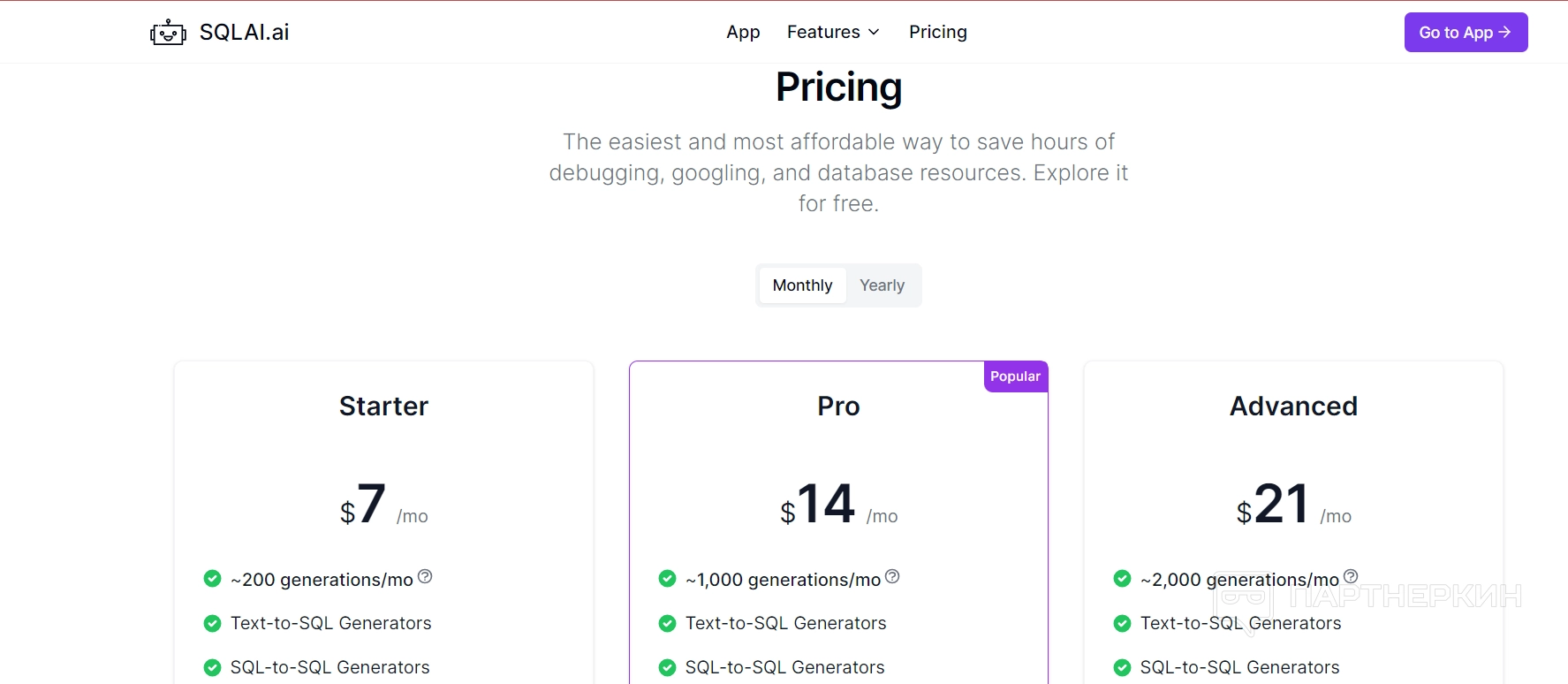Click the Advanced plan $21 price
Image resolution: width=1568 pixels, height=684 pixels.
[1281, 505]
